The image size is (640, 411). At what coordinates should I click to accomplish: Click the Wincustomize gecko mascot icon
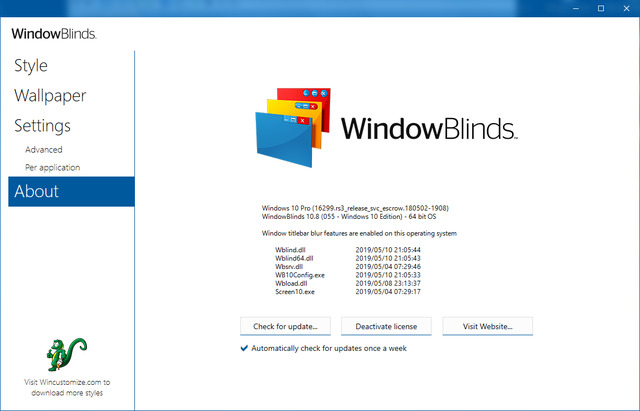[67, 354]
